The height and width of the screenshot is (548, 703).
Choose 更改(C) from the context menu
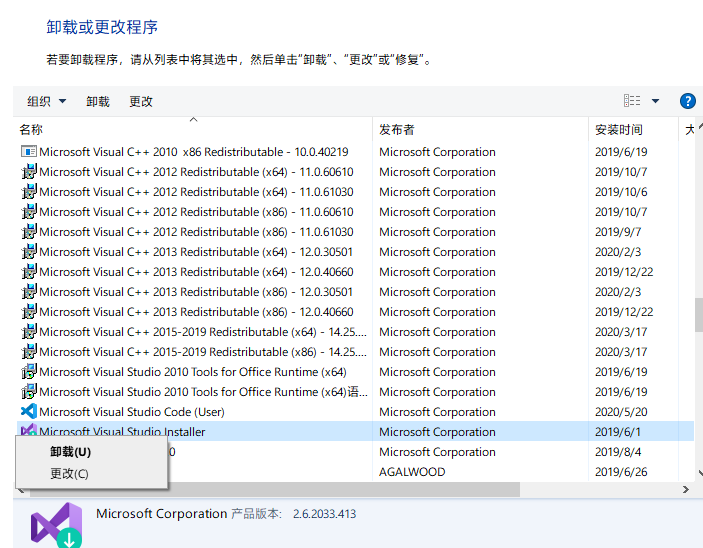click(x=69, y=473)
